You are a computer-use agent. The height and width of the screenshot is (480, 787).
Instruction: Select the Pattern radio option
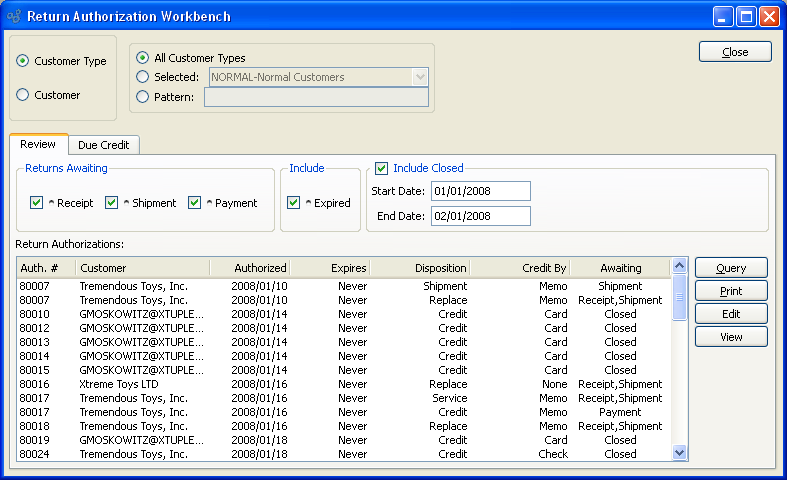coord(143,97)
